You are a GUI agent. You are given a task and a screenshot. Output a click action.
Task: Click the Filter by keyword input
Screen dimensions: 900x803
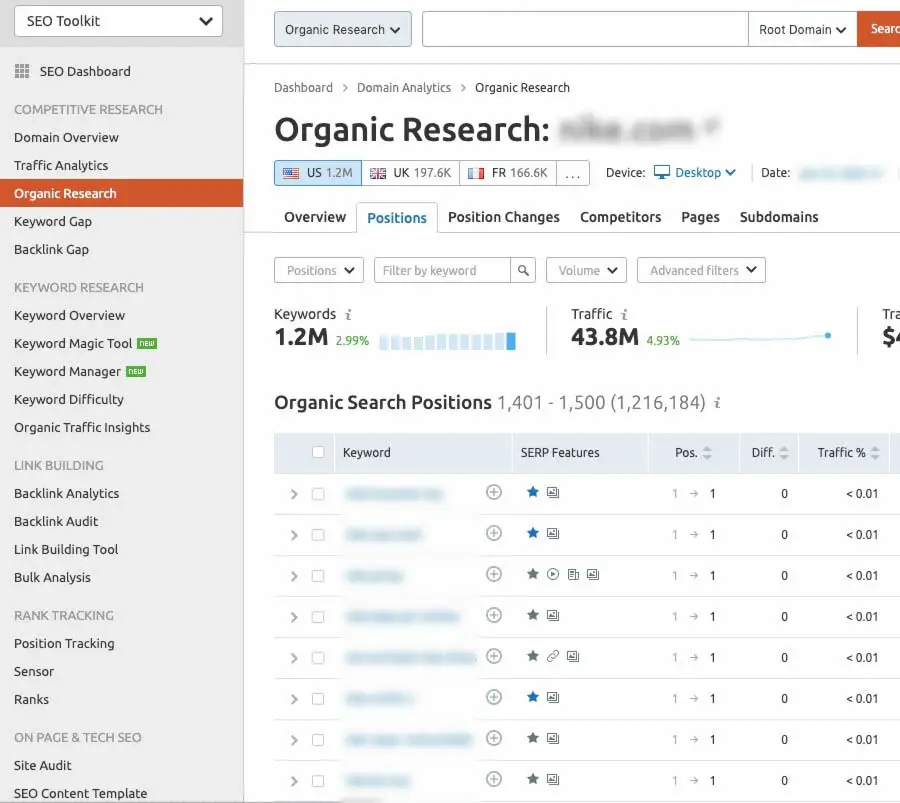coord(442,270)
